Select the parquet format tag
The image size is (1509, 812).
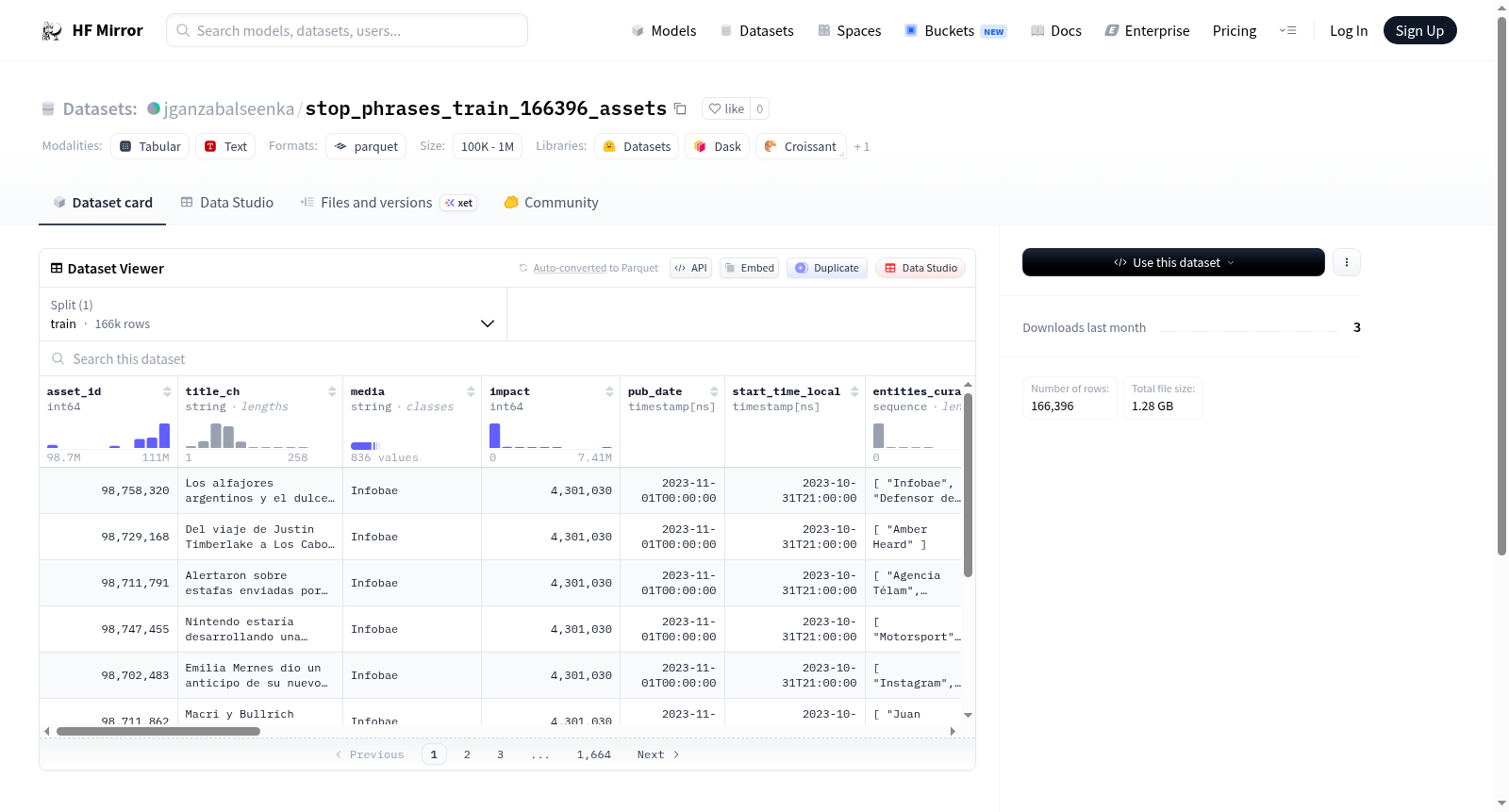(366, 146)
